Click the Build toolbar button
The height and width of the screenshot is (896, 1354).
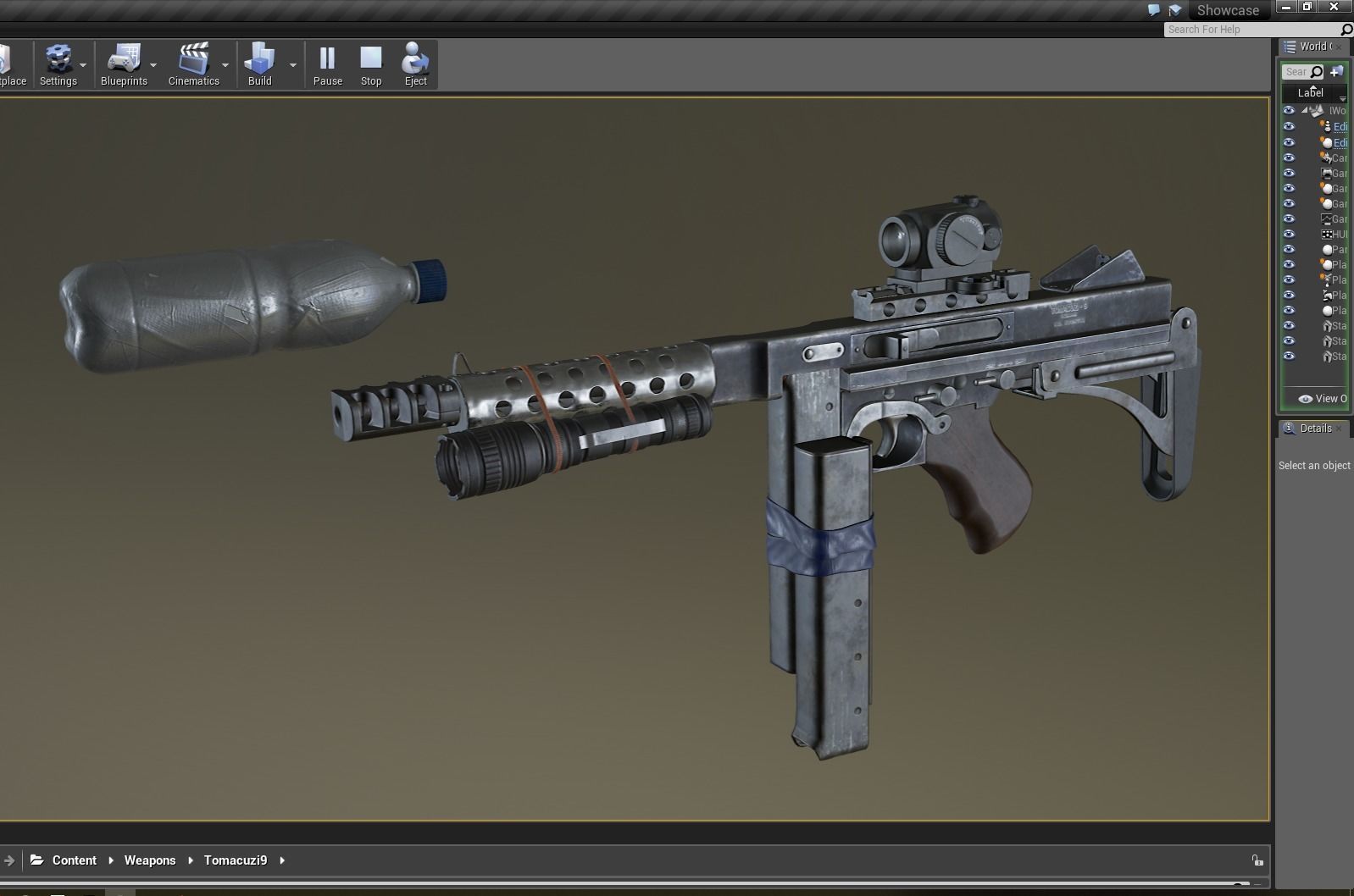tap(259, 65)
